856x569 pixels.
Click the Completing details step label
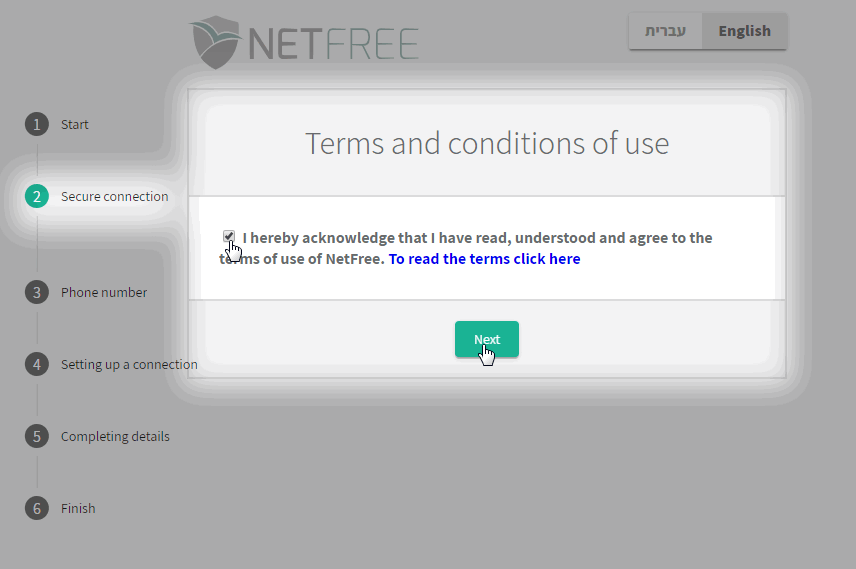pos(115,437)
